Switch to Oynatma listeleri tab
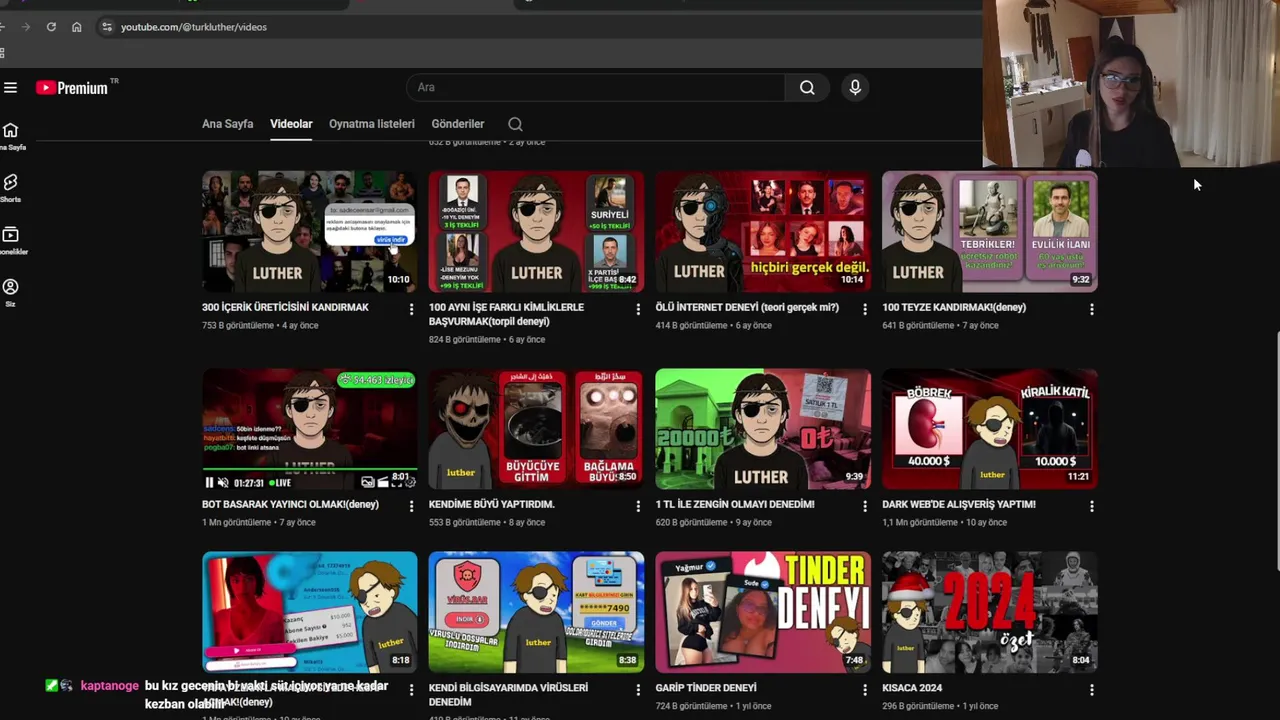 [372, 124]
